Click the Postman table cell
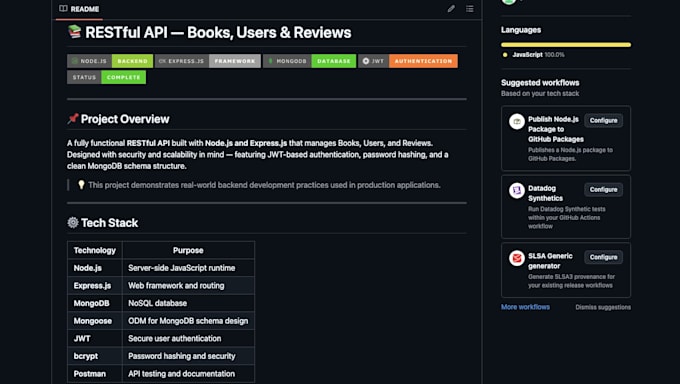 (95, 374)
